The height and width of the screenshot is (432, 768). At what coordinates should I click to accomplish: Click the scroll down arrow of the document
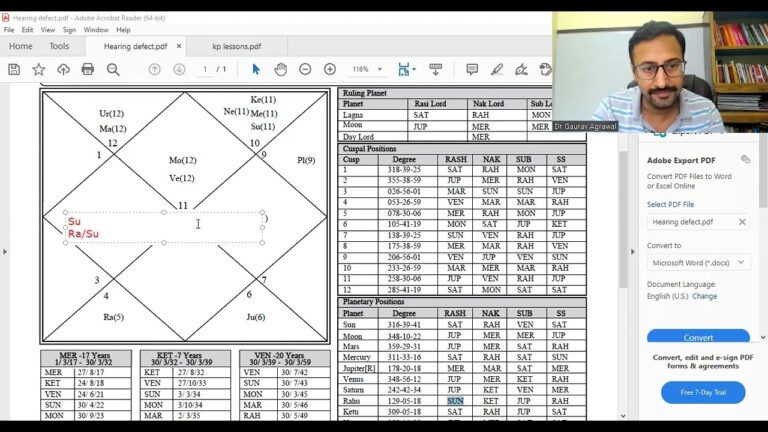(623, 416)
